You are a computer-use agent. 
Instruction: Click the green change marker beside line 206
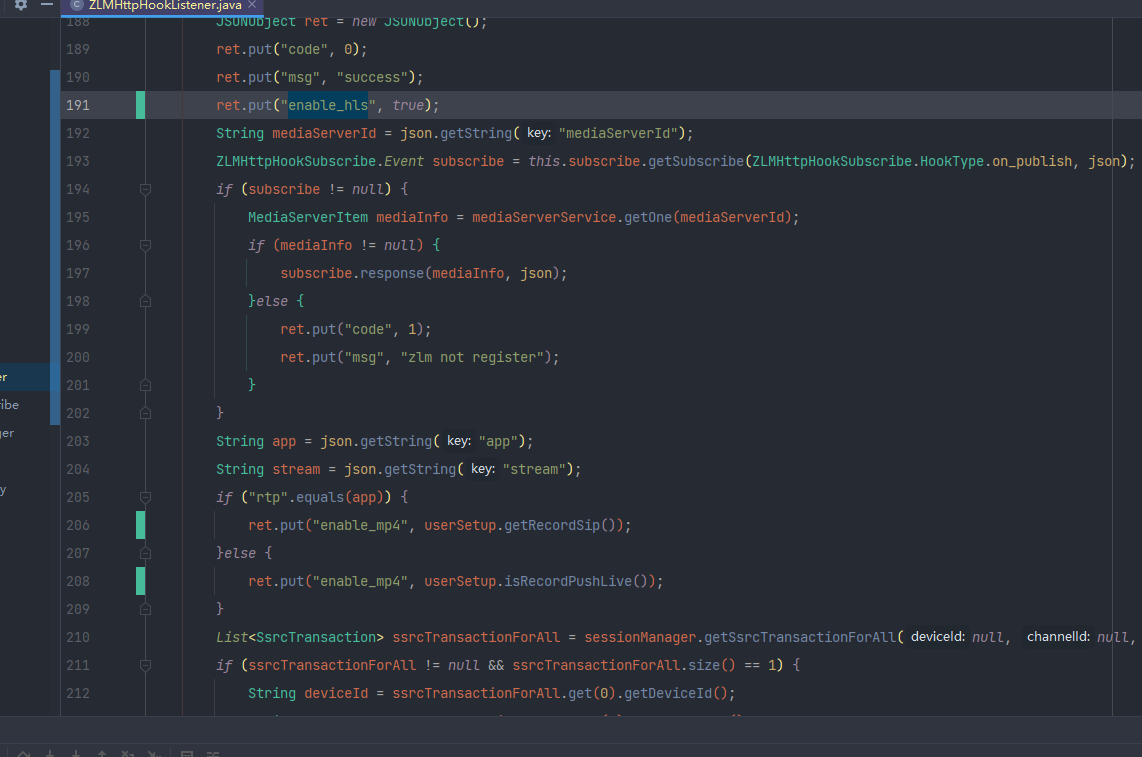[140, 524]
